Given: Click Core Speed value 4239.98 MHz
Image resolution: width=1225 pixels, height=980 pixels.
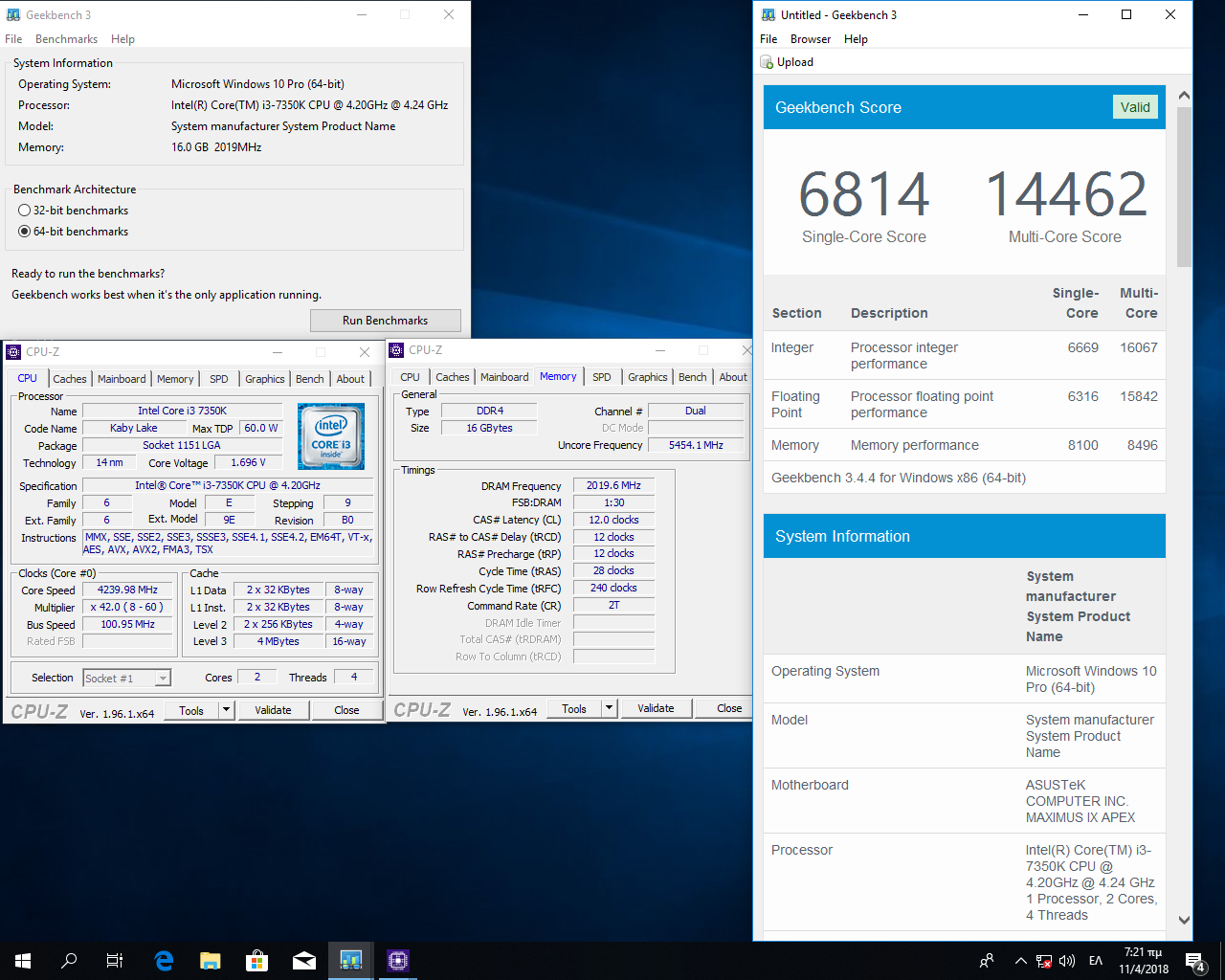Looking at the screenshot, I should 127,590.
